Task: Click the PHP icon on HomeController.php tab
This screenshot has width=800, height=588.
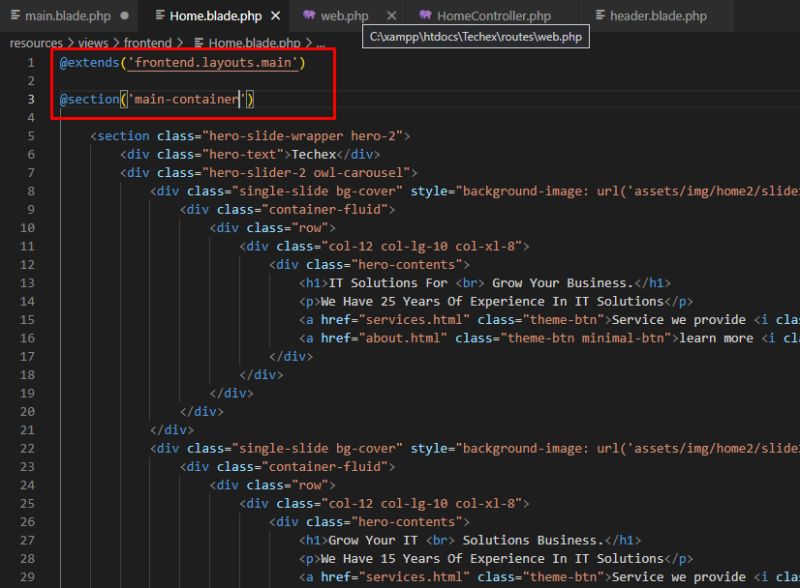Action: pos(429,16)
